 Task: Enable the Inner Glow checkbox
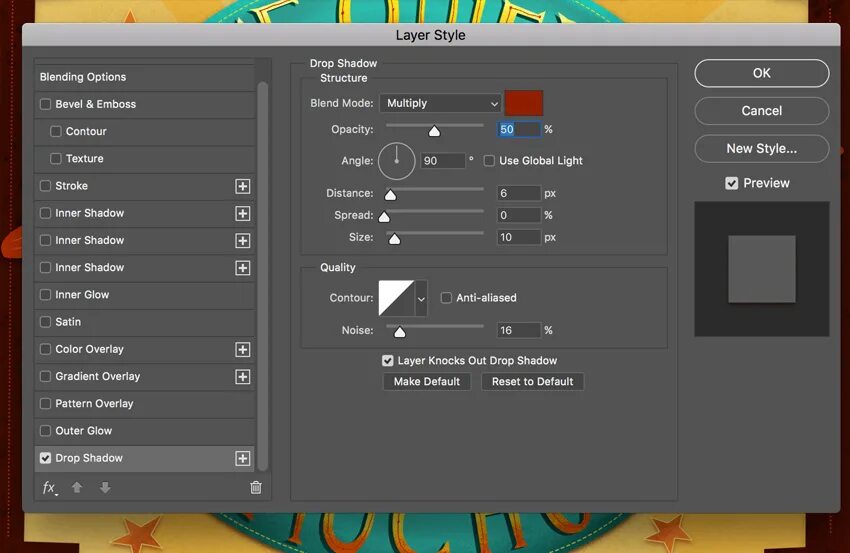(46, 295)
